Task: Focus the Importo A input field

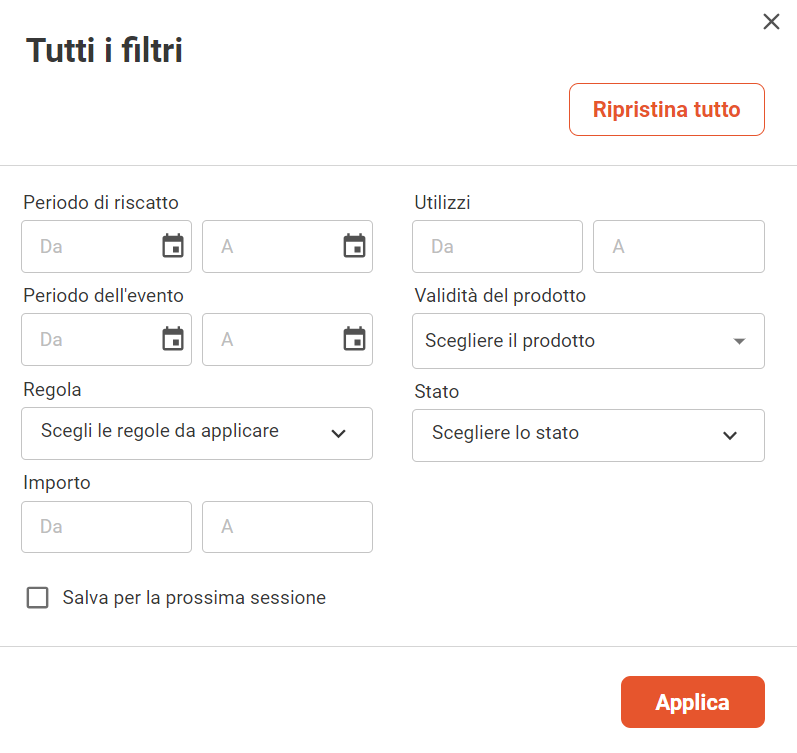Action: [287, 527]
